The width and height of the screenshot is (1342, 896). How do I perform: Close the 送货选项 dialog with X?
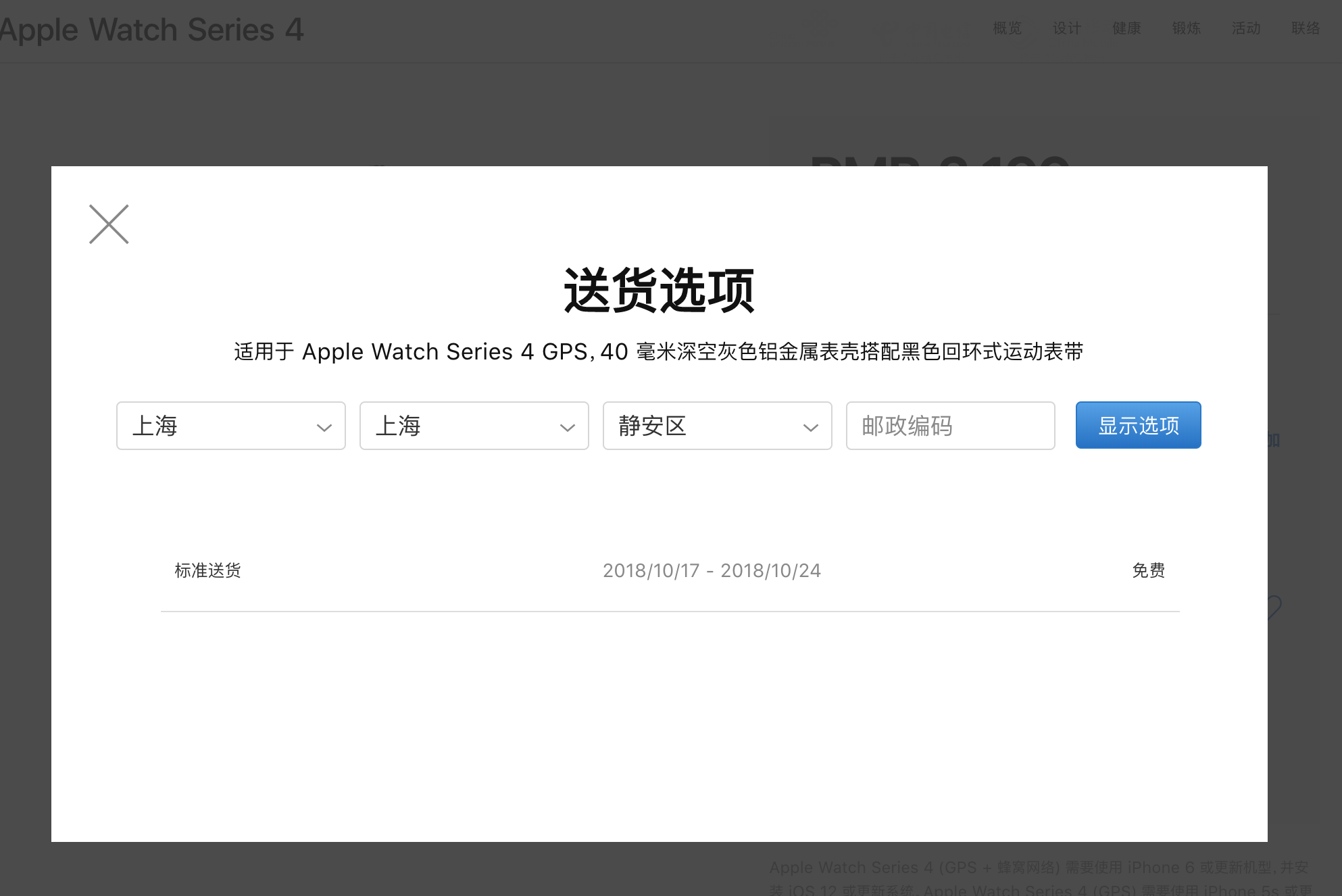click(x=109, y=224)
